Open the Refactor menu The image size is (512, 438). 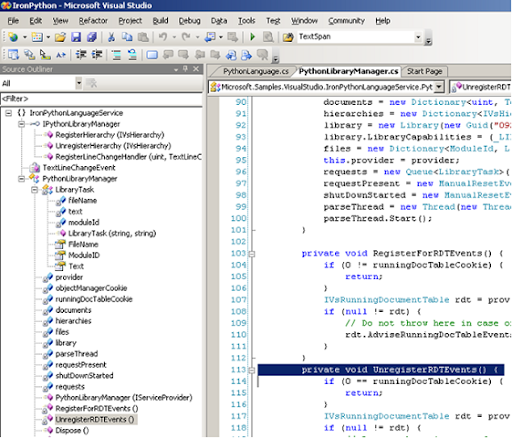pyautogui.click(x=93, y=21)
